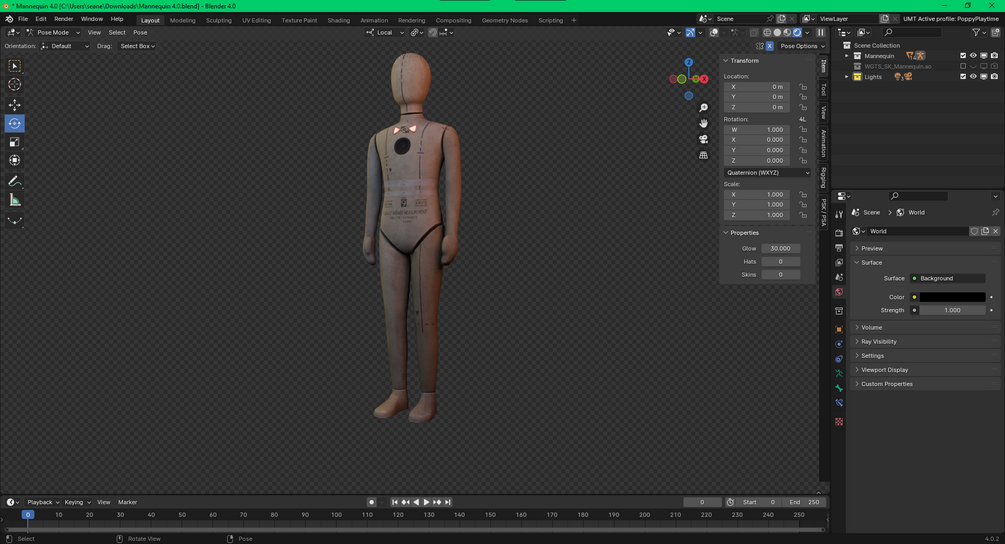The height and width of the screenshot is (544, 1005).
Task: Toggle visibility of the Lights collection
Action: (x=973, y=76)
